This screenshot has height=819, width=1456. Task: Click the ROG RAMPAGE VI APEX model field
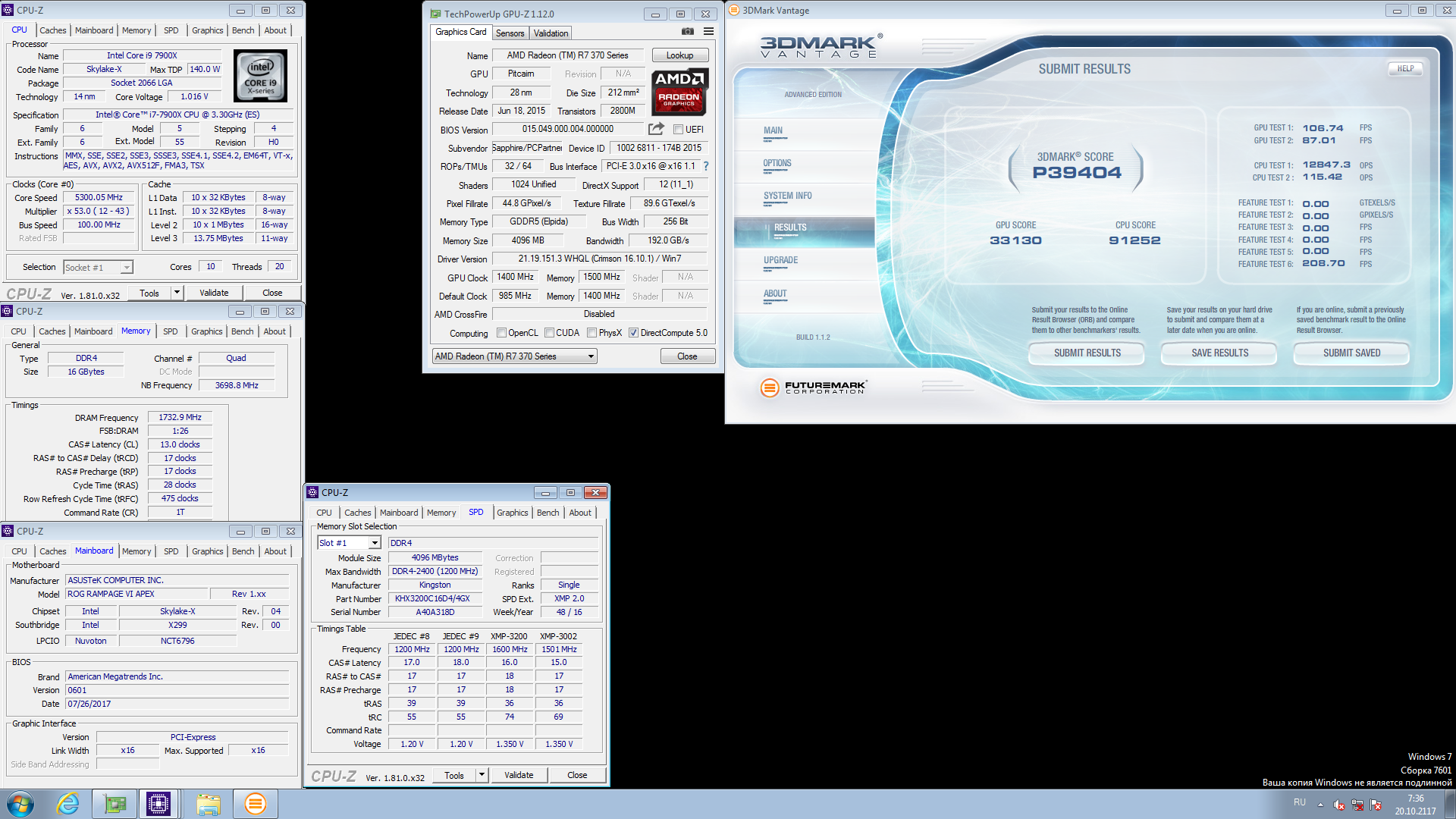[x=136, y=594]
